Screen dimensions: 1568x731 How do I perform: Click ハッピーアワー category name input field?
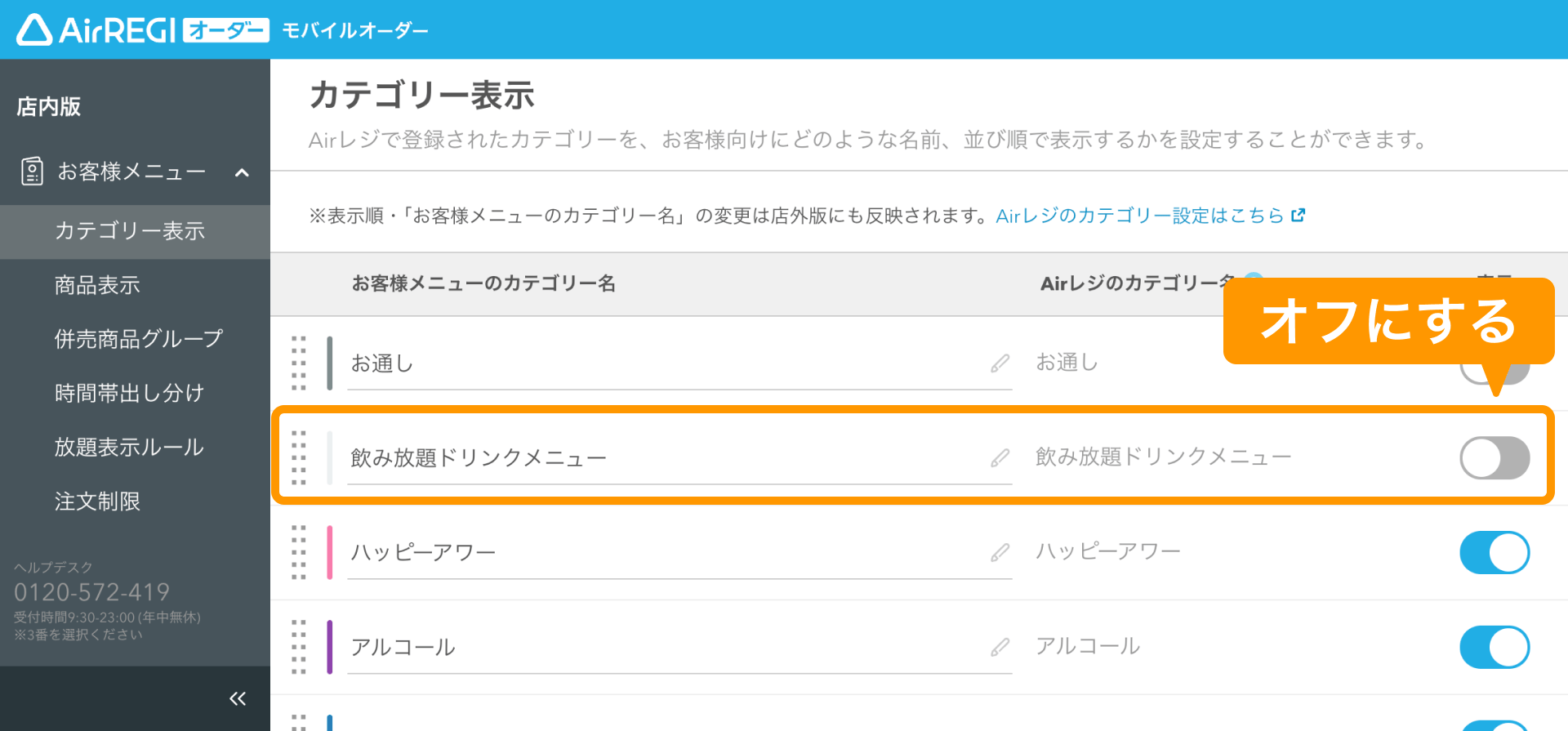(679, 553)
